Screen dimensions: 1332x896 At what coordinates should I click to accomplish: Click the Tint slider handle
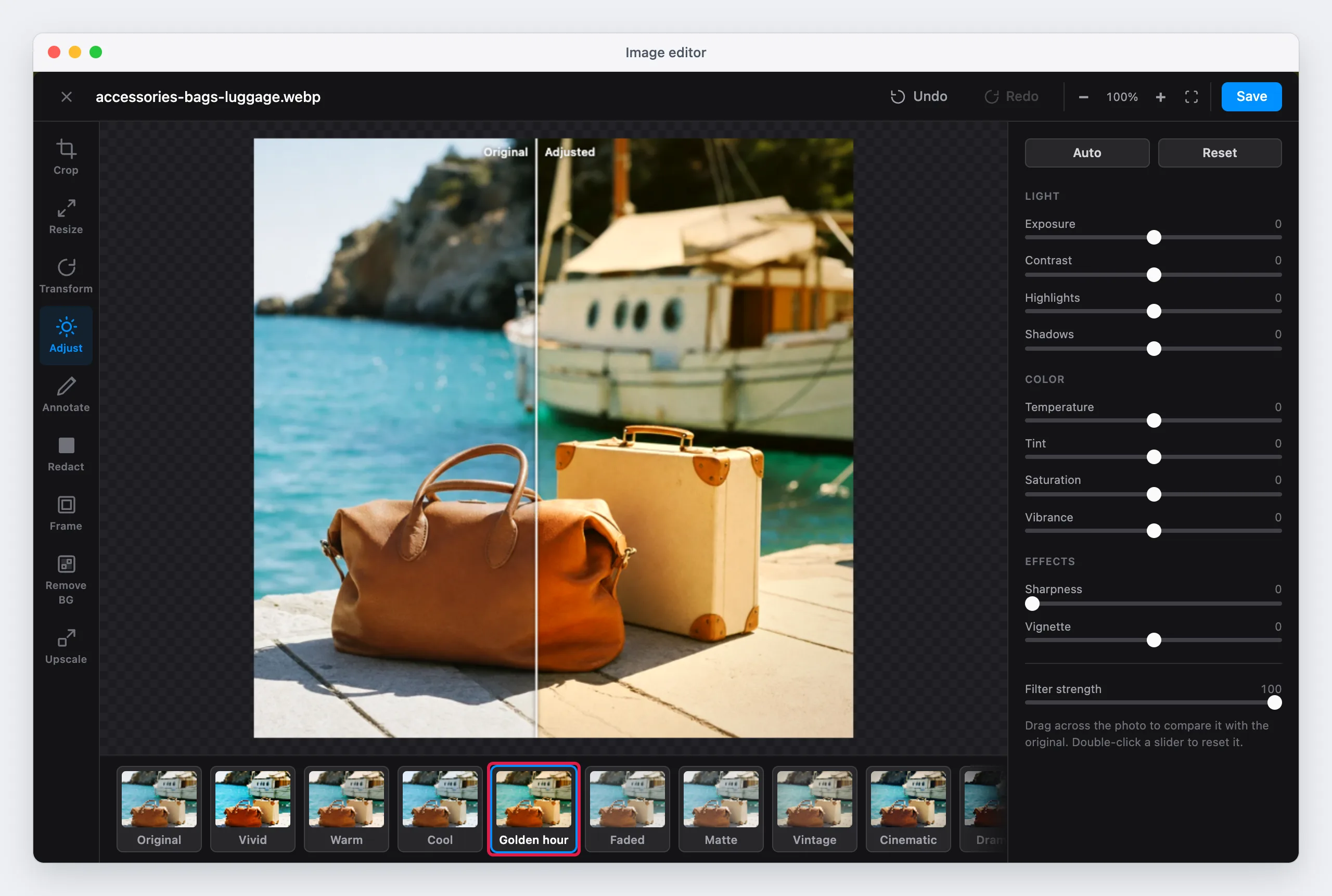[x=1153, y=457]
